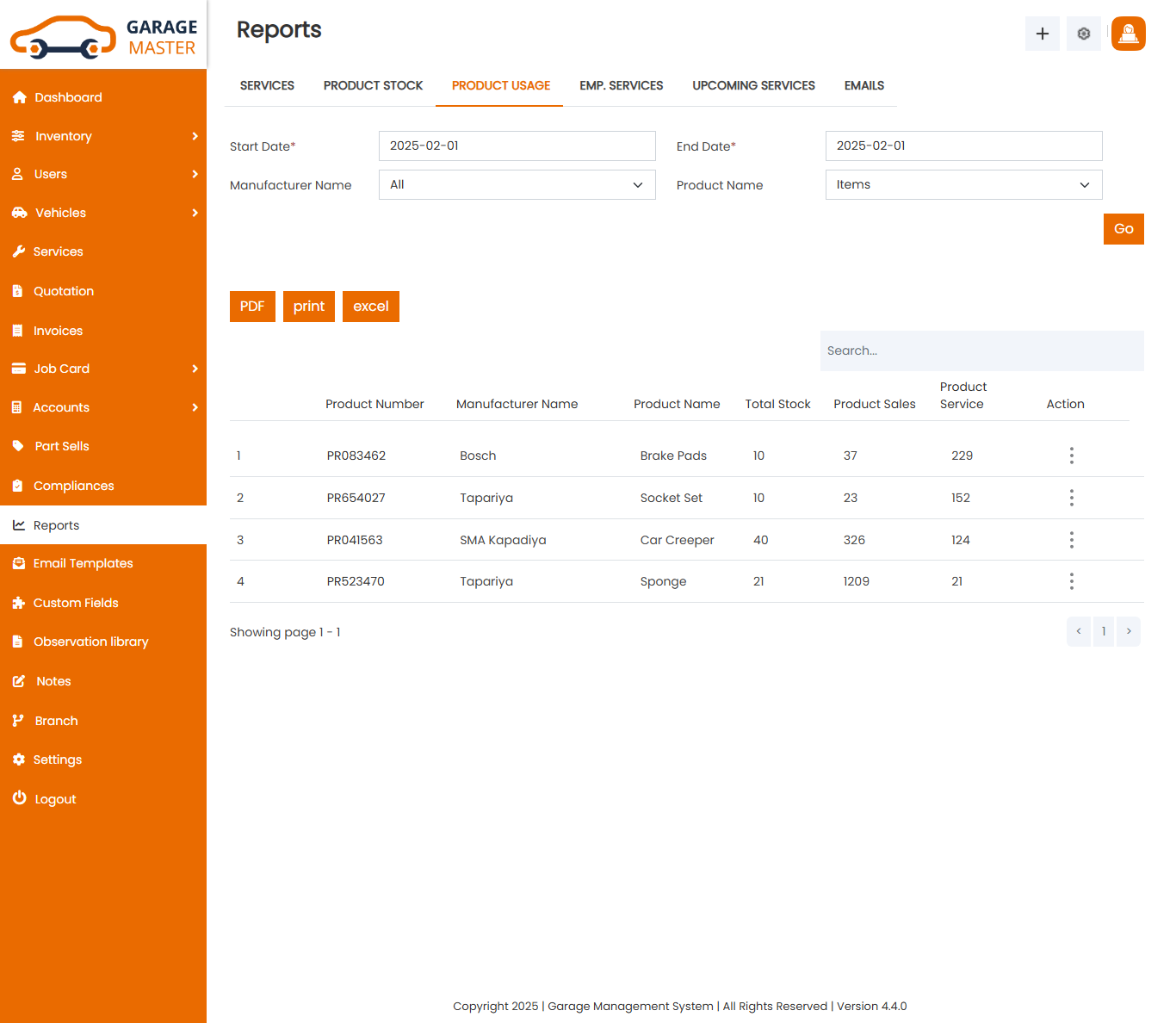
Task: Click the Go button
Action: click(1123, 228)
